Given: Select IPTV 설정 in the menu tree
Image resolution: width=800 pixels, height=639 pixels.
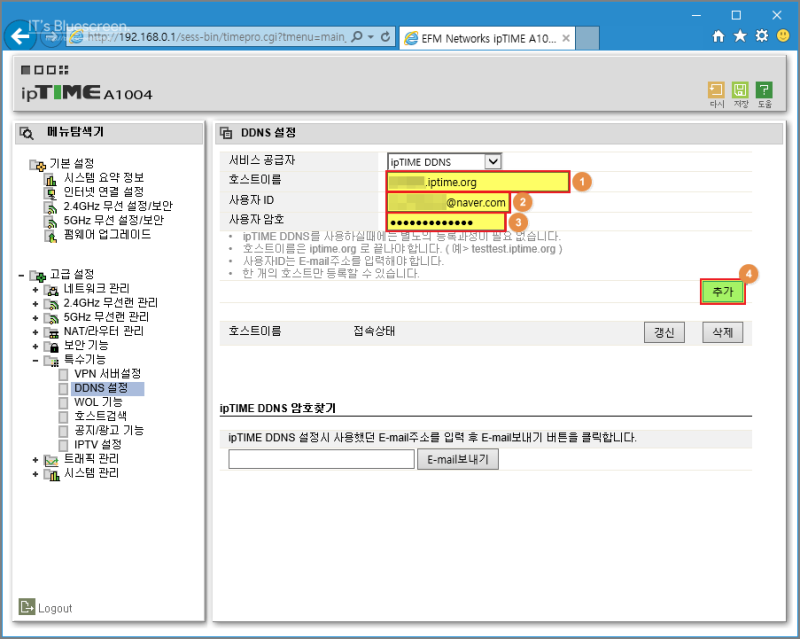Looking at the screenshot, I should [97, 445].
